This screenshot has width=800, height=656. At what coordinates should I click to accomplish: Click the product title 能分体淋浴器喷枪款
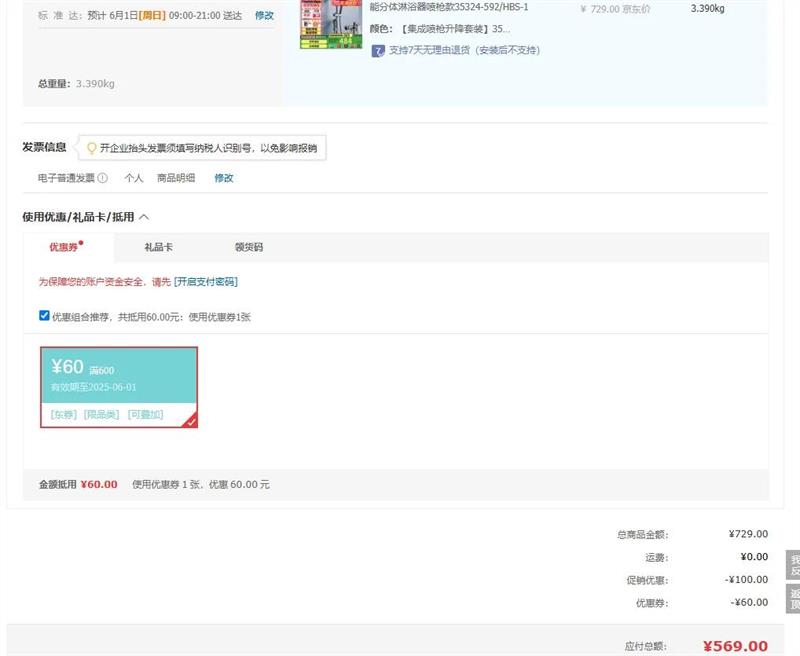[x=449, y=7]
